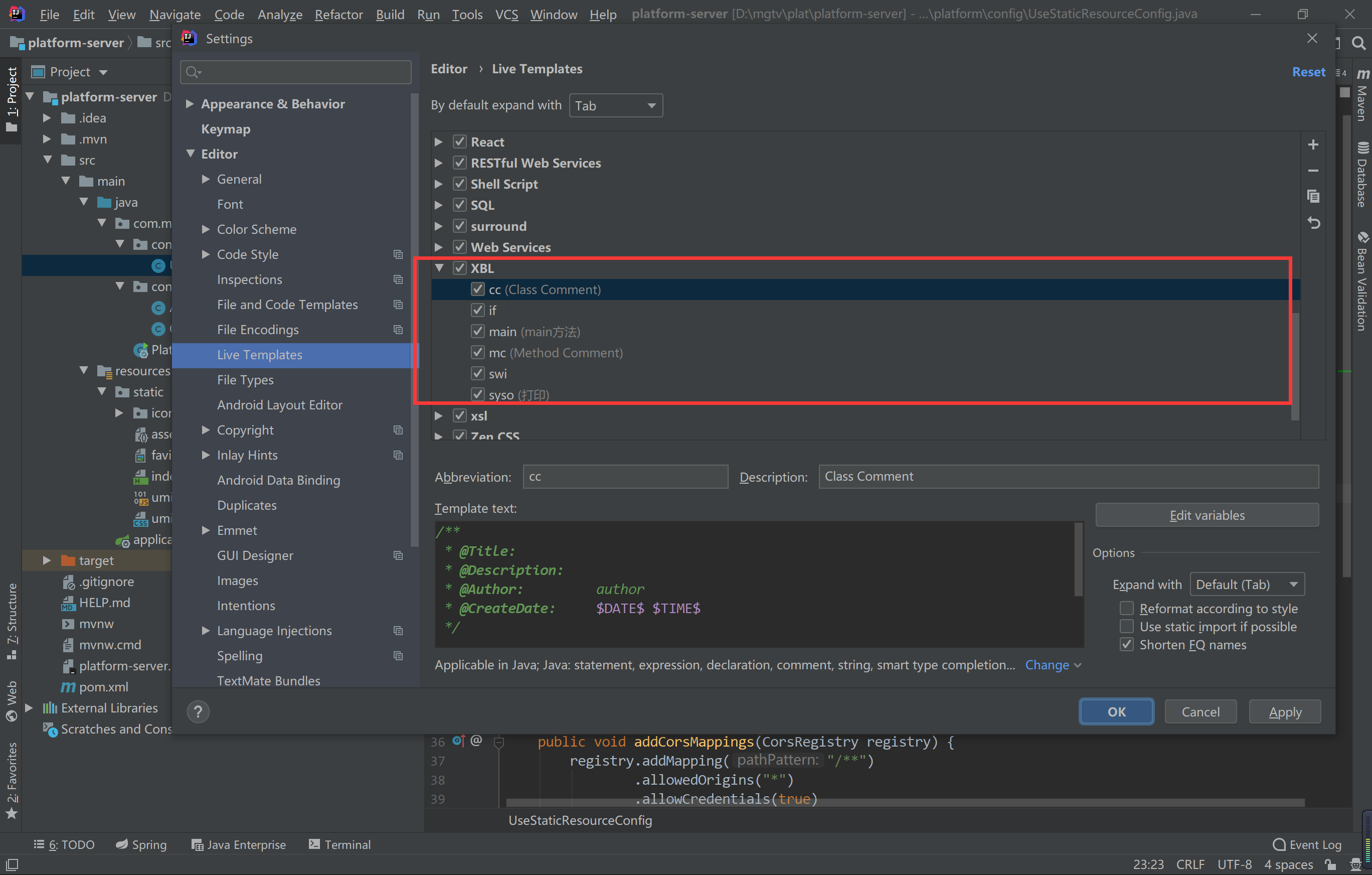Click the Change applicable contexts link
Screen dimensions: 1372x875
coord(1047,665)
